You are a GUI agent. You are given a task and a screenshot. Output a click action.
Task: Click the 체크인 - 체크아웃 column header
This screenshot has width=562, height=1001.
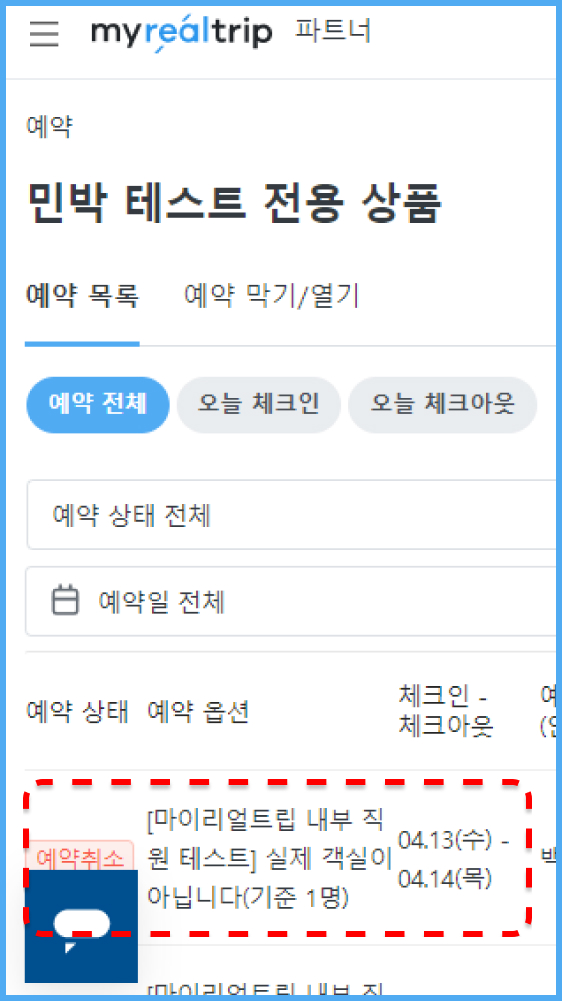(446, 711)
